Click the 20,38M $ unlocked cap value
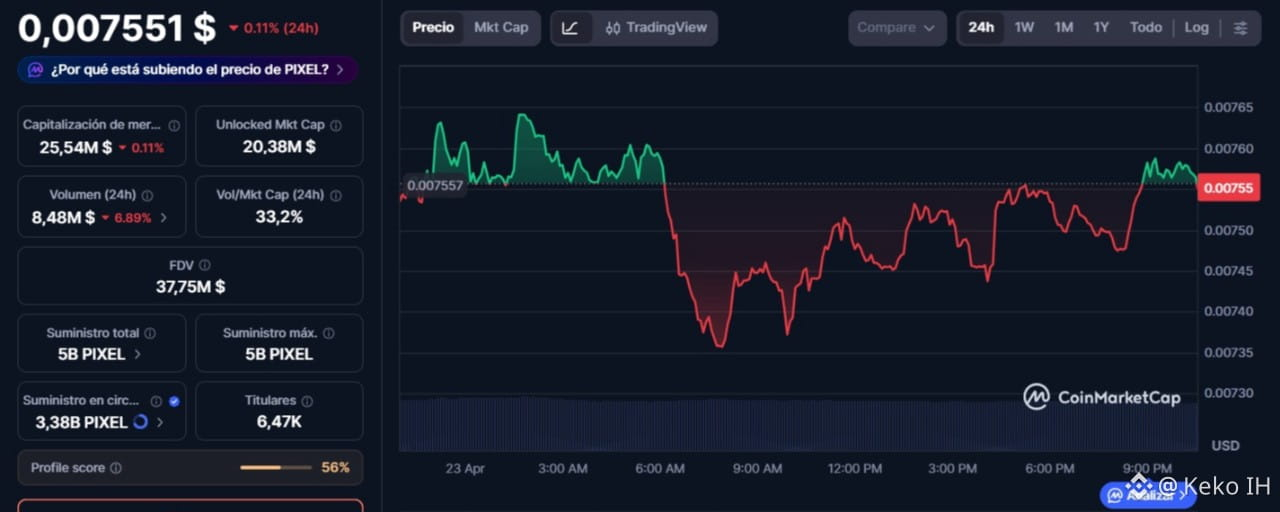The width and height of the screenshot is (1280, 512). 279,146
